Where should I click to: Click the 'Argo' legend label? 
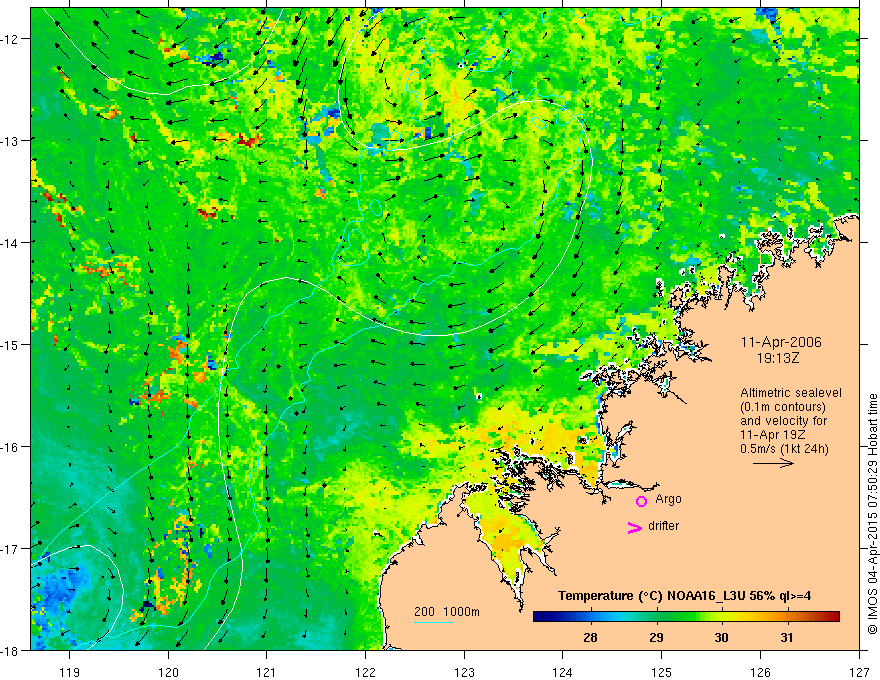(668, 499)
